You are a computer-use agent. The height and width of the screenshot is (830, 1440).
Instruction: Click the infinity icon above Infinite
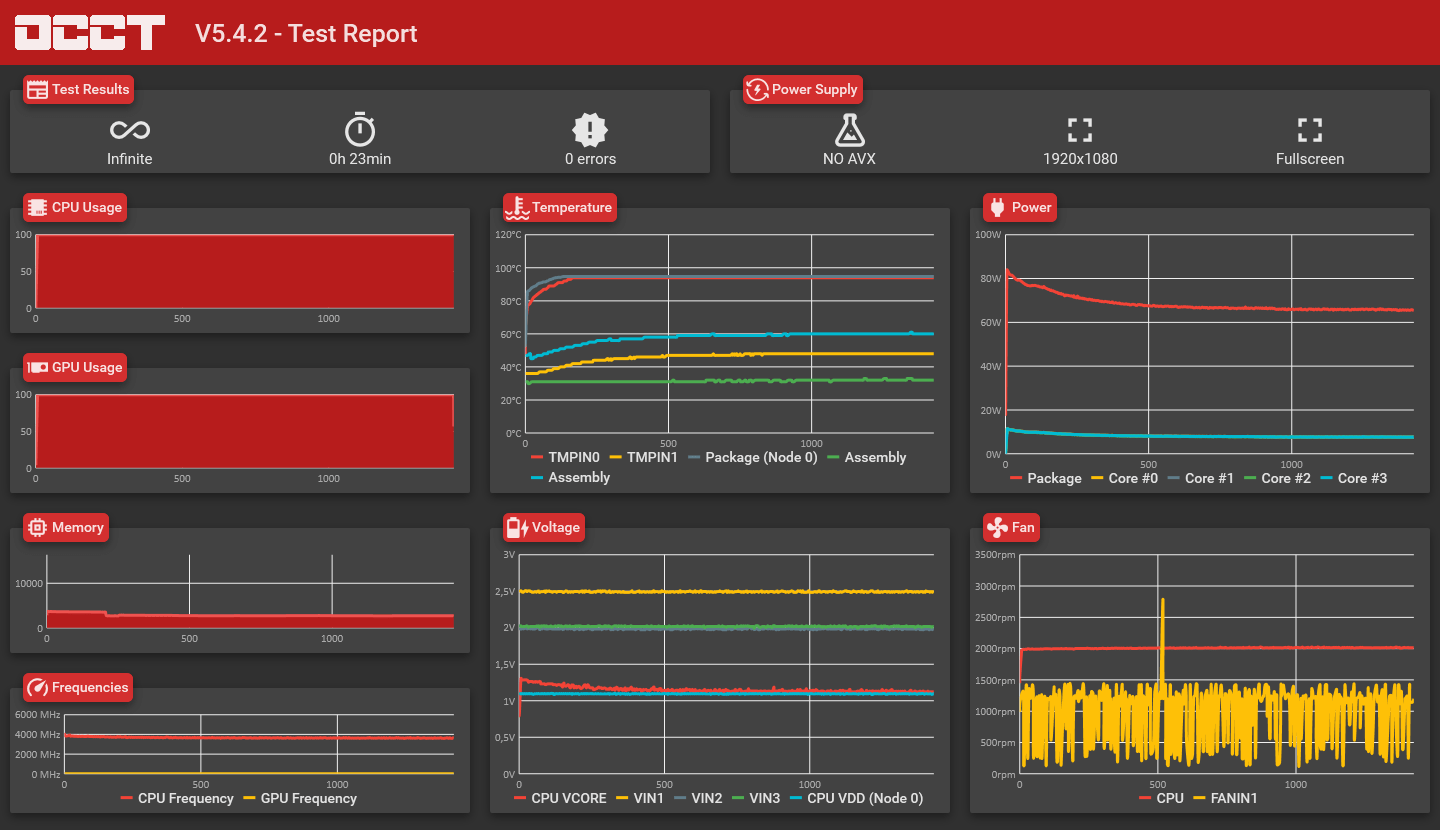(x=130, y=130)
